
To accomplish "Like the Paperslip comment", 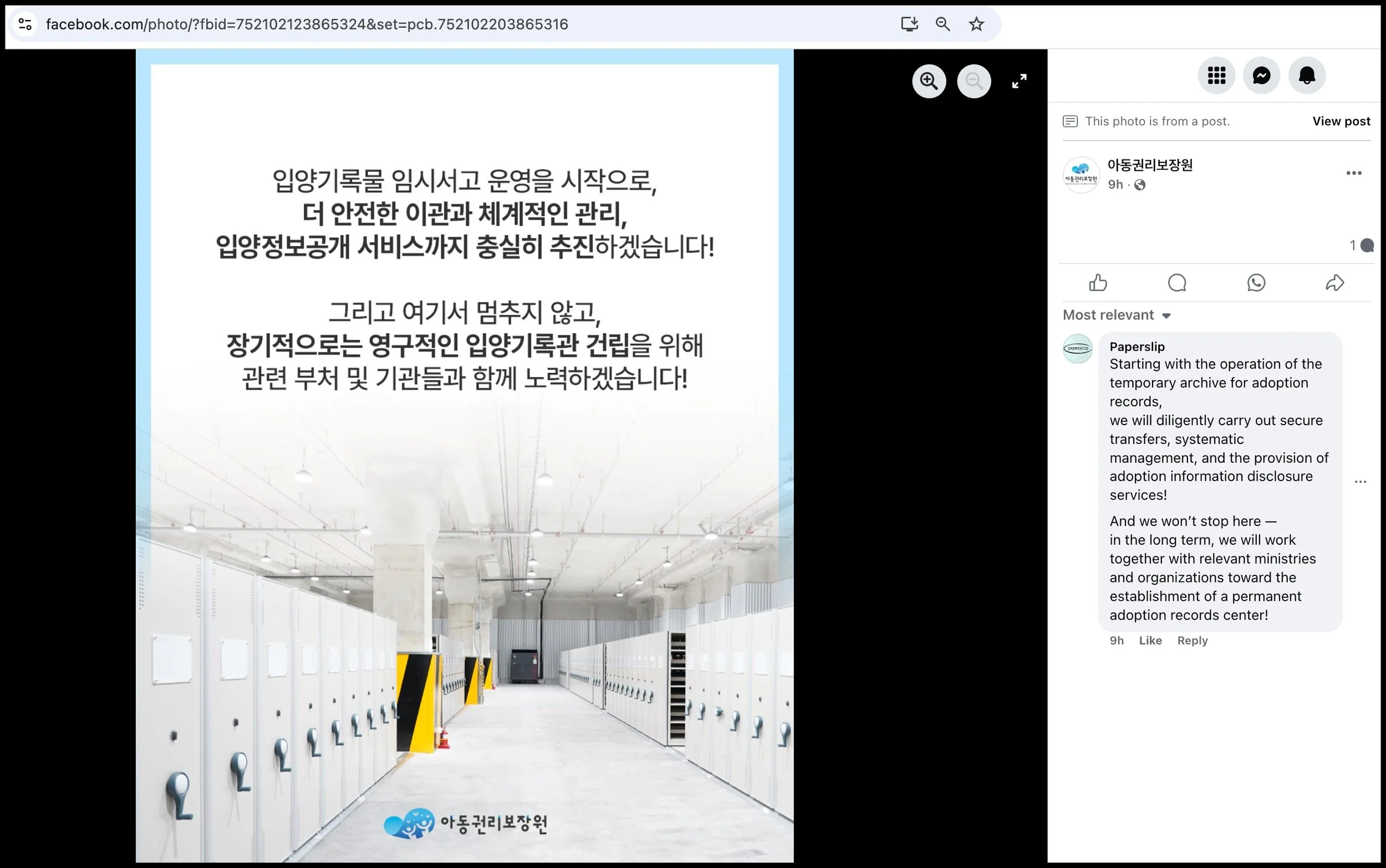I will click(x=1149, y=641).
